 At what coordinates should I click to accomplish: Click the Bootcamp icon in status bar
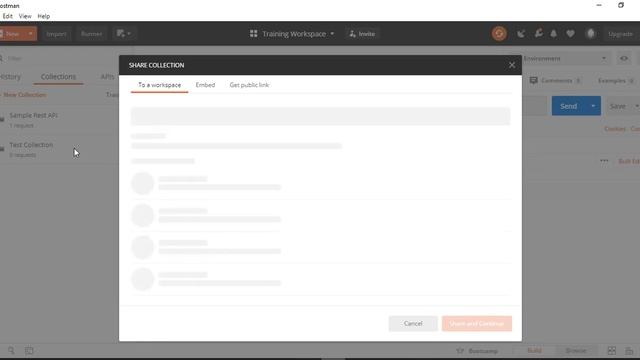point(460,351)
